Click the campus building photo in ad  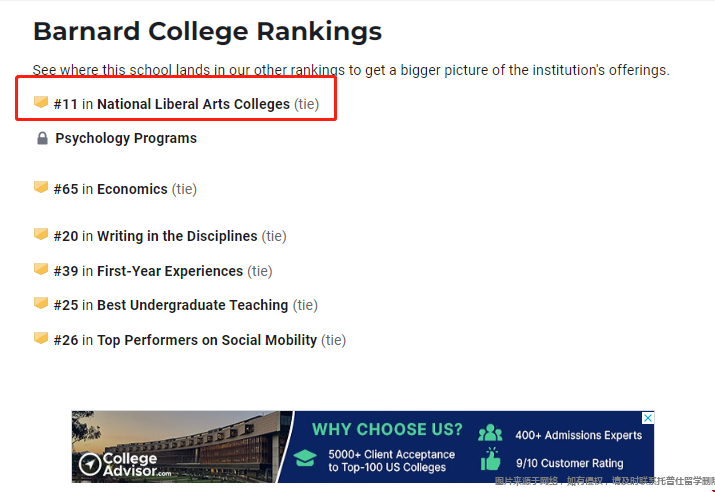point(182,446)
